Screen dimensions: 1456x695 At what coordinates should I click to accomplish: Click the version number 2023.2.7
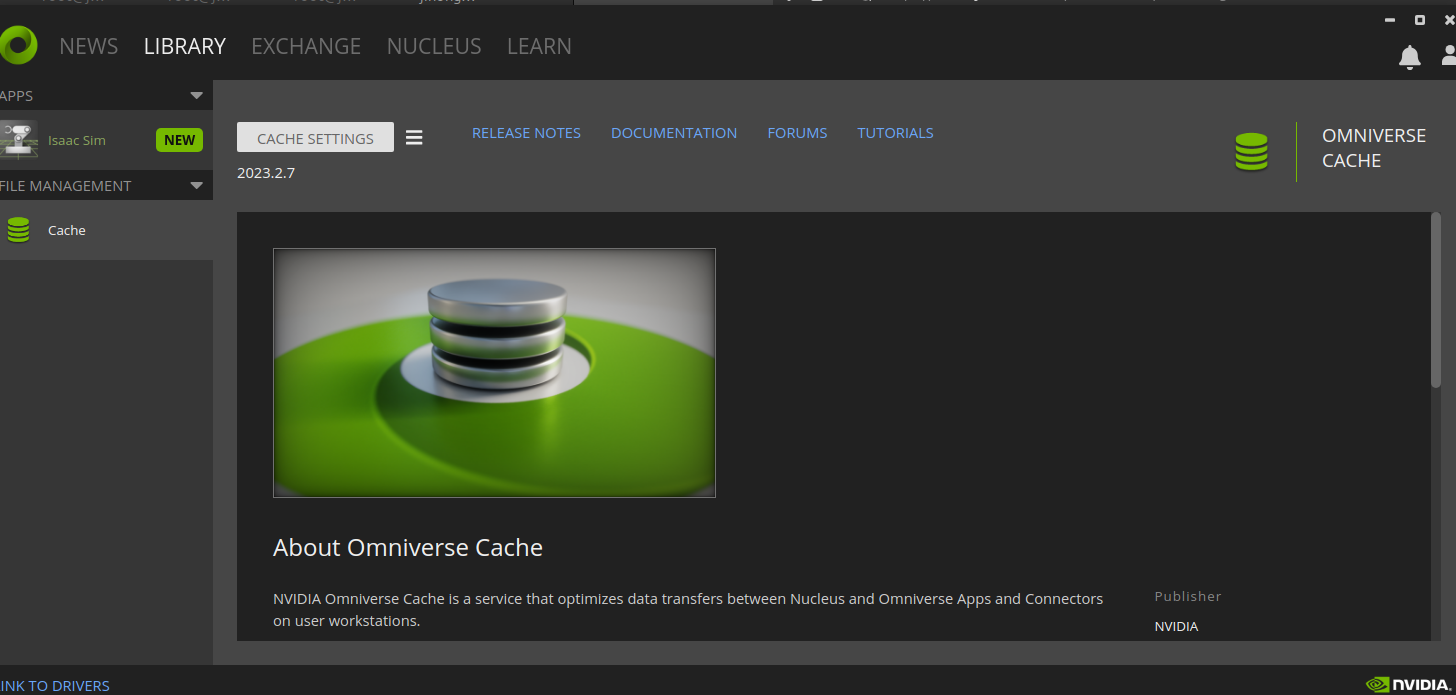point(266,173)
